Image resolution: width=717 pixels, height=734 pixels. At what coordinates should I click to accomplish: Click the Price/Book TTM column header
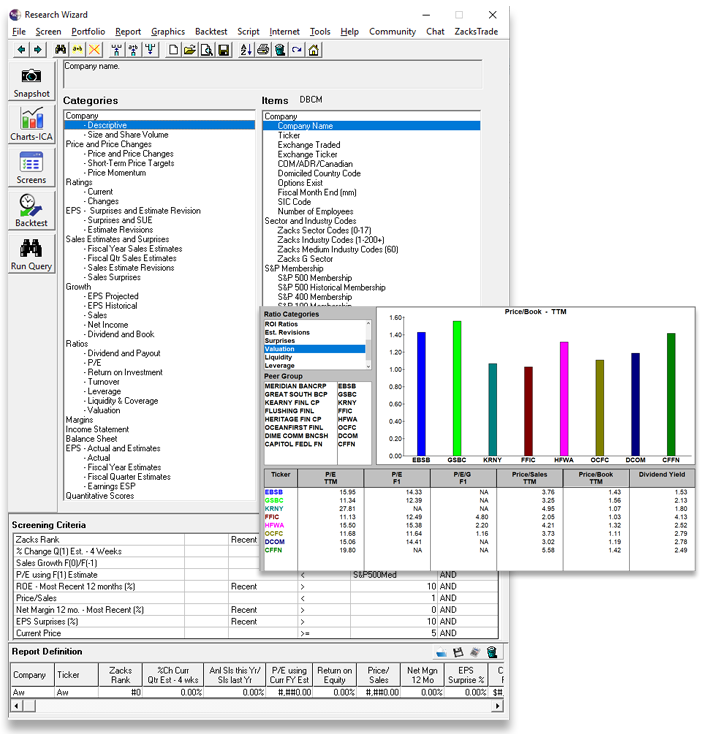point(596,478)
